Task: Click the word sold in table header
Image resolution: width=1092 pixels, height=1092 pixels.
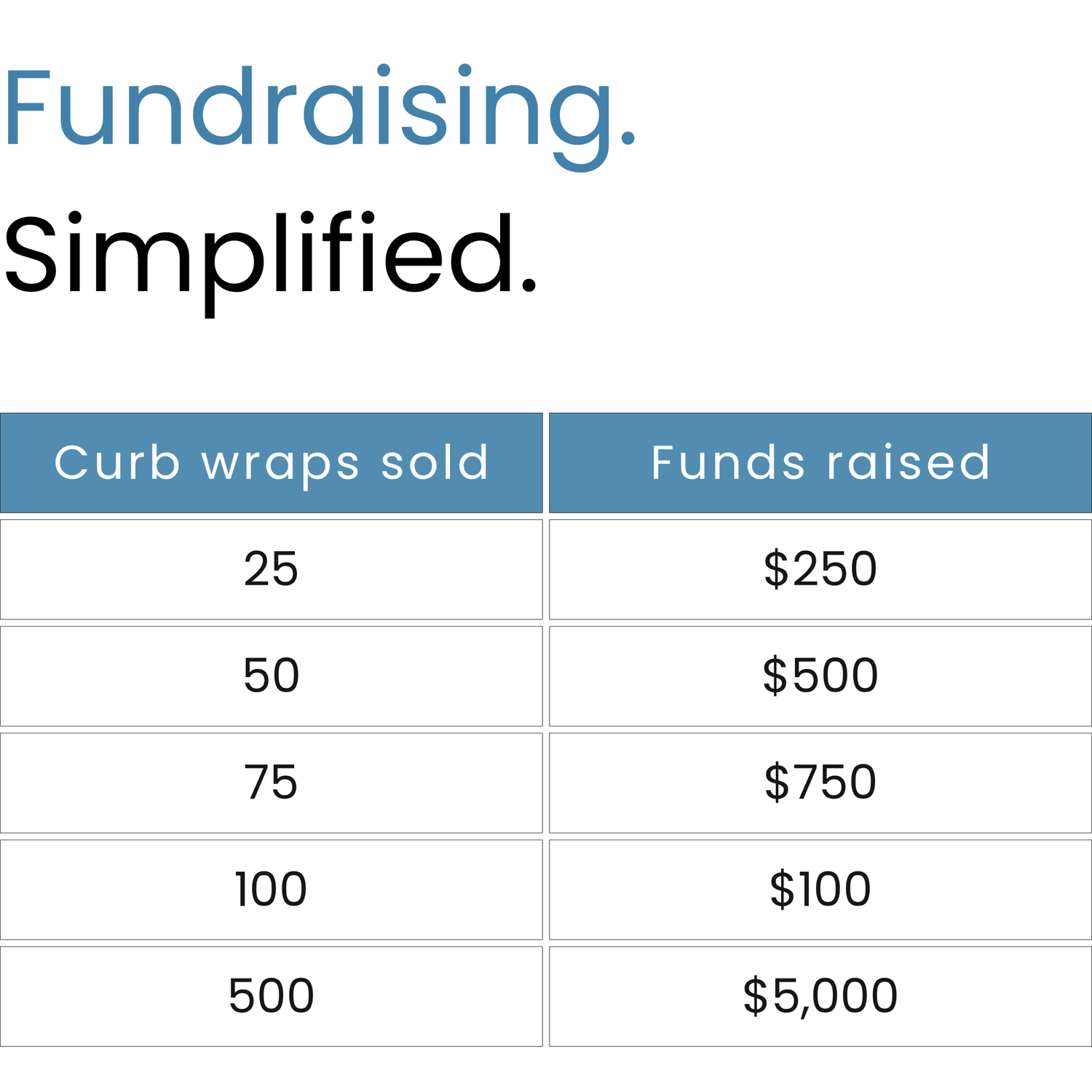Action: click(435, 463)
